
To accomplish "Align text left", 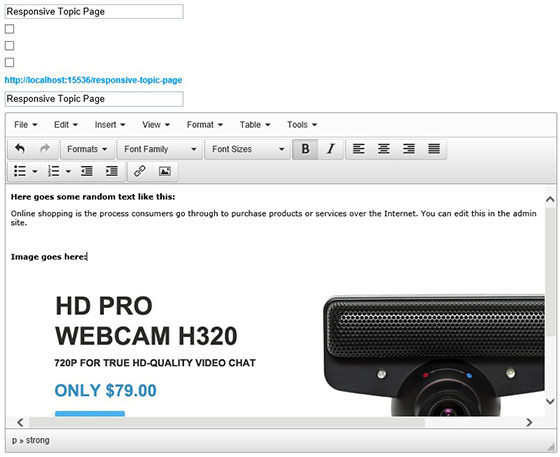I will click(x=359, y=149).
